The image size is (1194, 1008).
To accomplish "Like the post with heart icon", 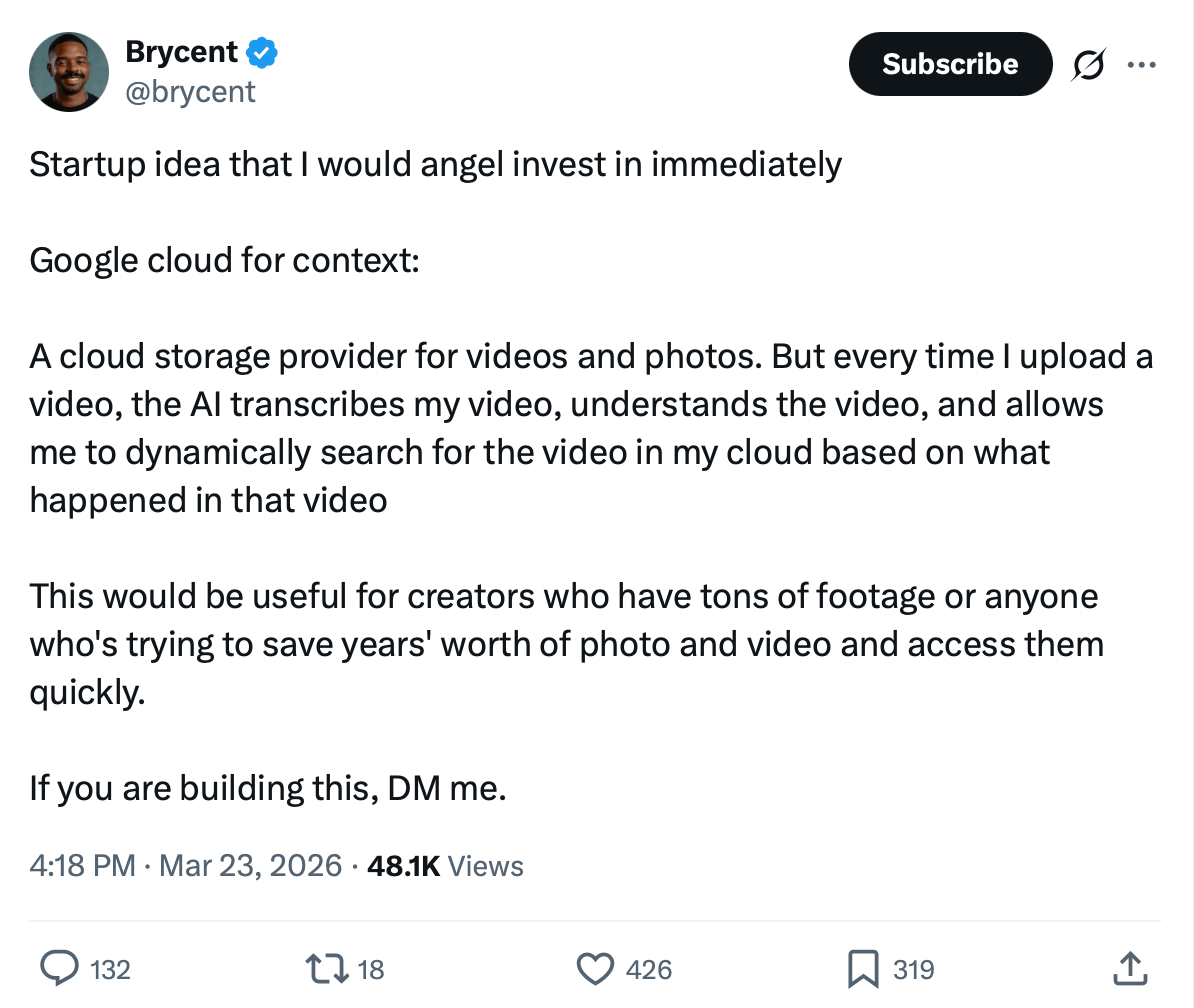I will (x=595, y=968).
